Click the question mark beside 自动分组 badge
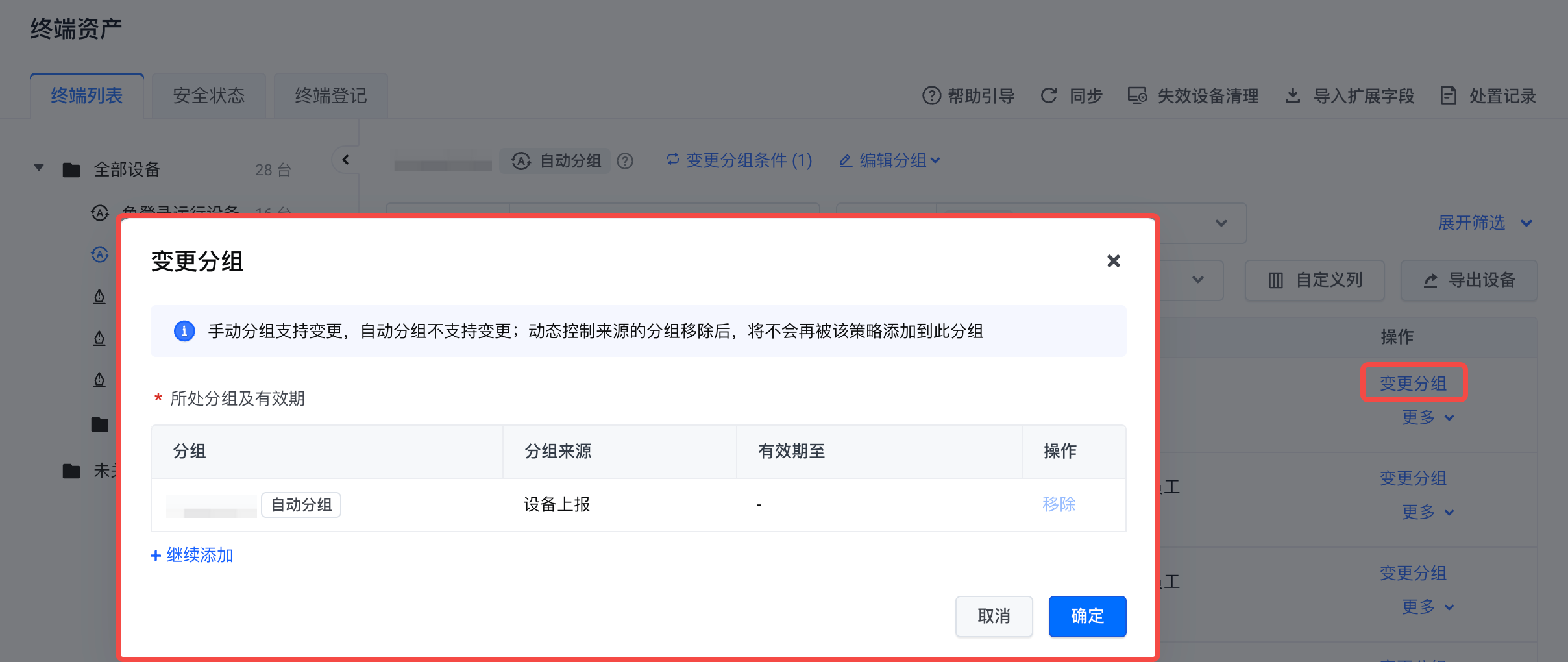The height and width of the screenshot is (662, 1568). (625, 161)
